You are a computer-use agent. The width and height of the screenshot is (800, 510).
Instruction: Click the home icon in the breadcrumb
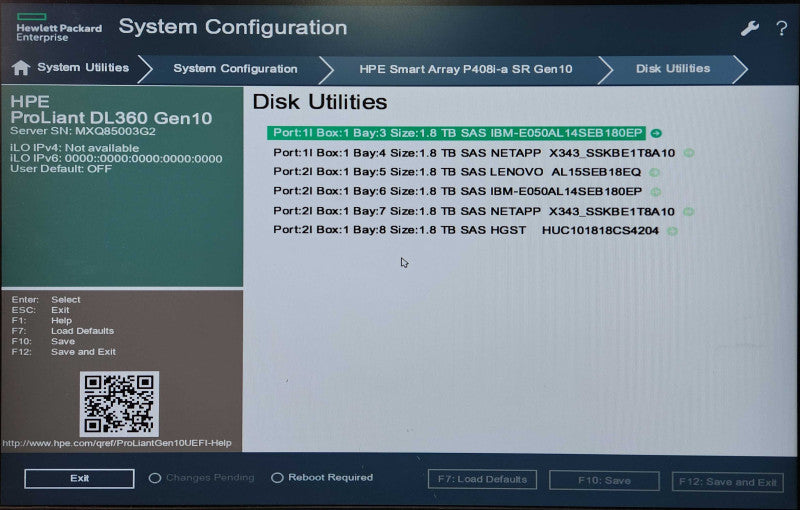coord(21,68)
